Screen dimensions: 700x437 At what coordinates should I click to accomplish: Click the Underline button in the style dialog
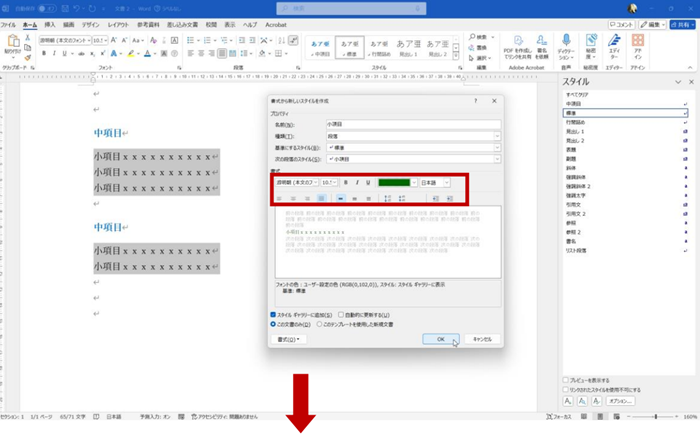coord(368,182)
